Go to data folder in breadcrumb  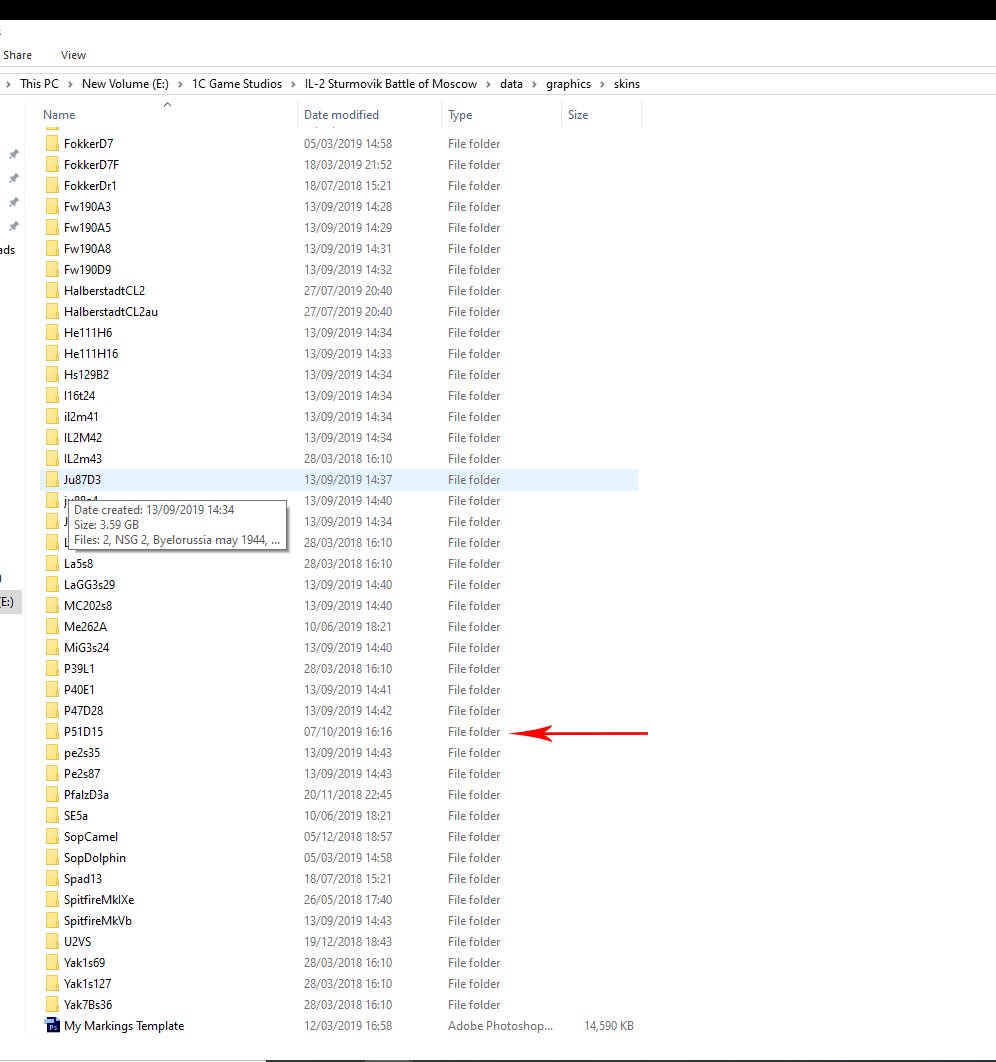point(511,84)
